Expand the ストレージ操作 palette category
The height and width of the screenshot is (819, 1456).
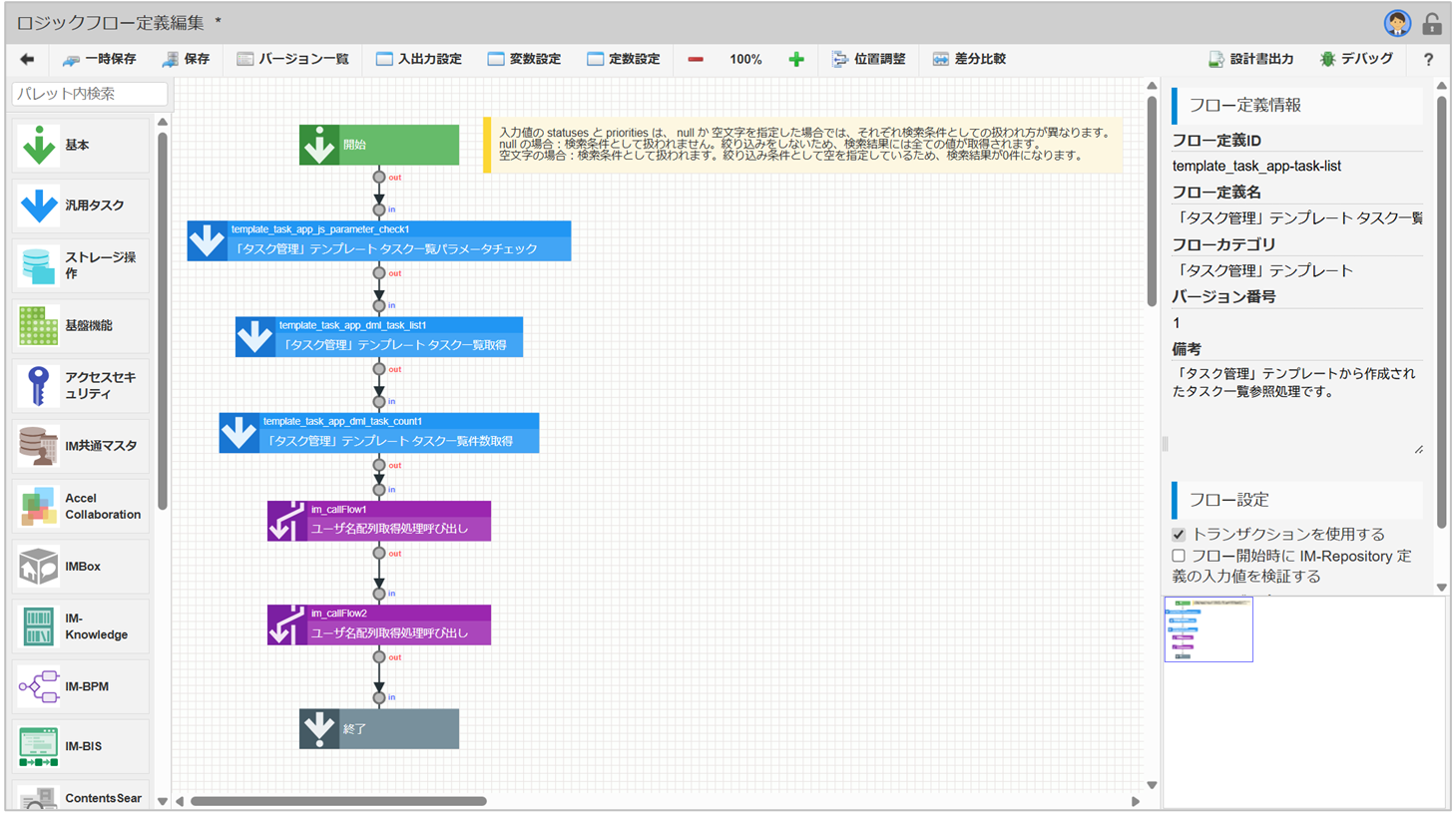81,265
